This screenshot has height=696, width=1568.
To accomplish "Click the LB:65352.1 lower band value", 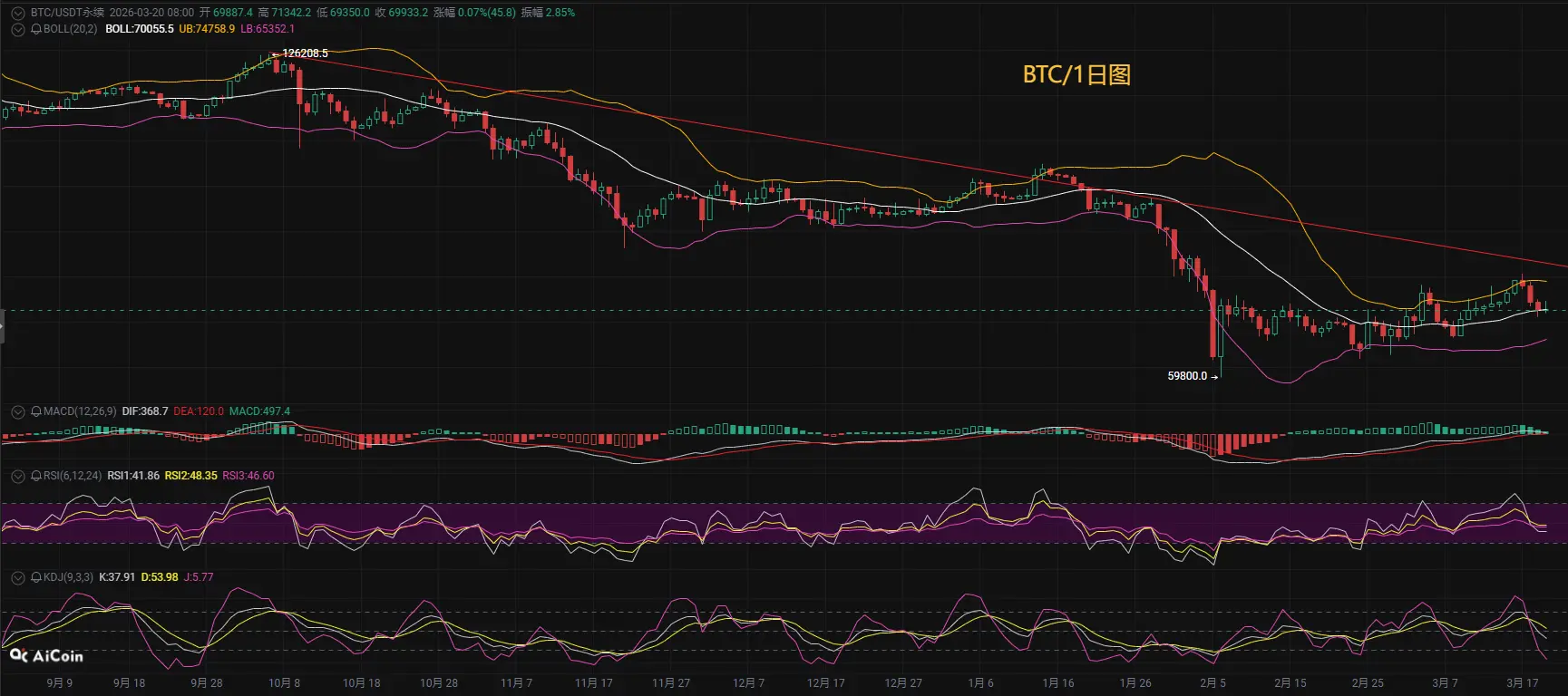I will point(268,29).
